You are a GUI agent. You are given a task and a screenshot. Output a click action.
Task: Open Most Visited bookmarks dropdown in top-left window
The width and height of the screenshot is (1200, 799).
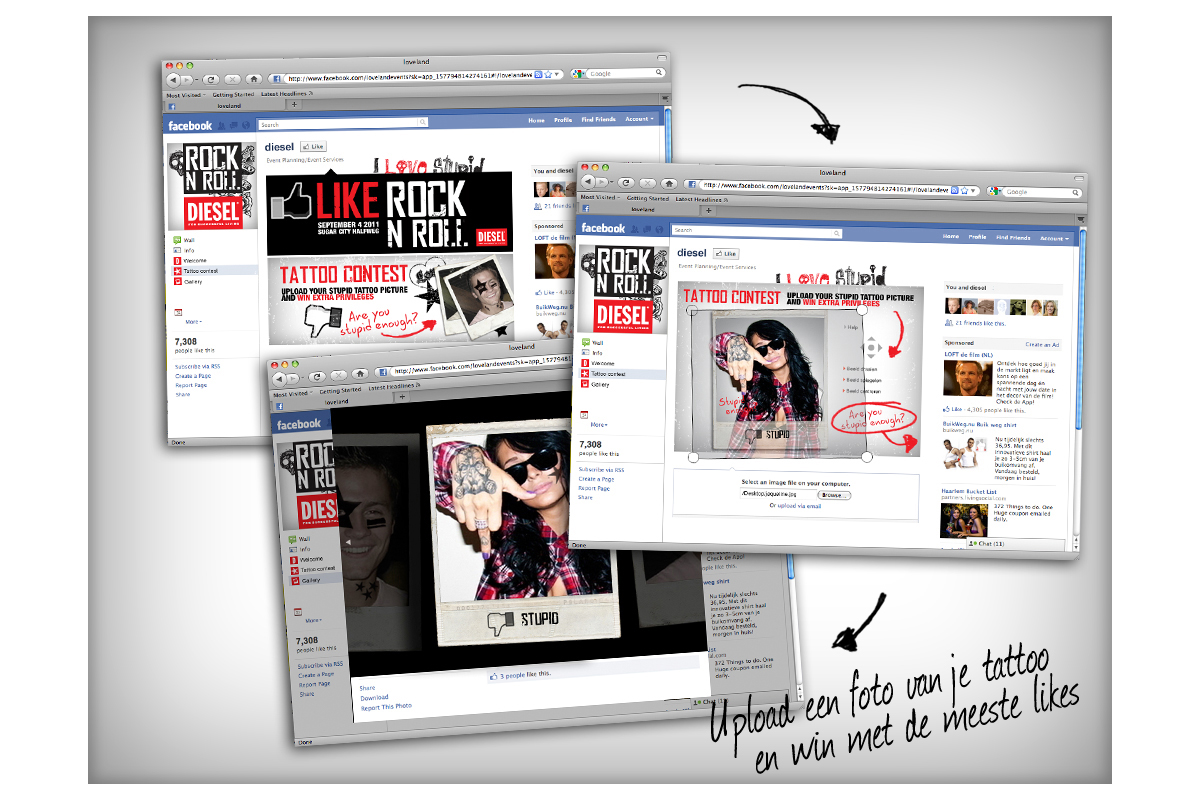(x=185, y=93)
